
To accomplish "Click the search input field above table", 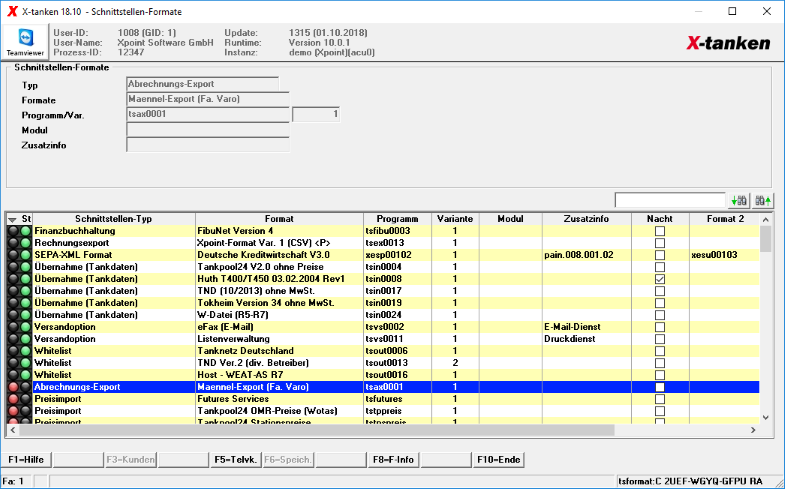I will click(x=670, y=200).
